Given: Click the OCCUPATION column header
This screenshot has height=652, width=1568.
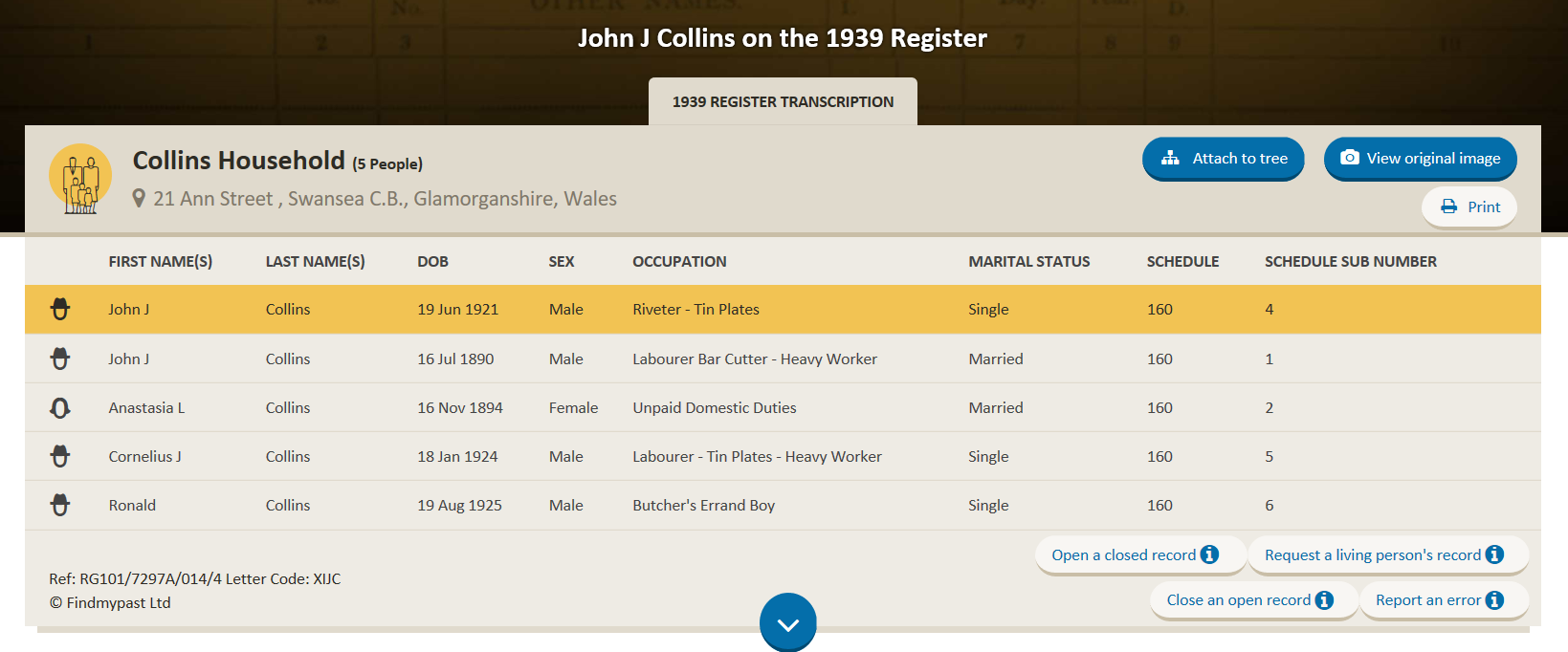Looking at the screenshot, I should tap(679, 261).
